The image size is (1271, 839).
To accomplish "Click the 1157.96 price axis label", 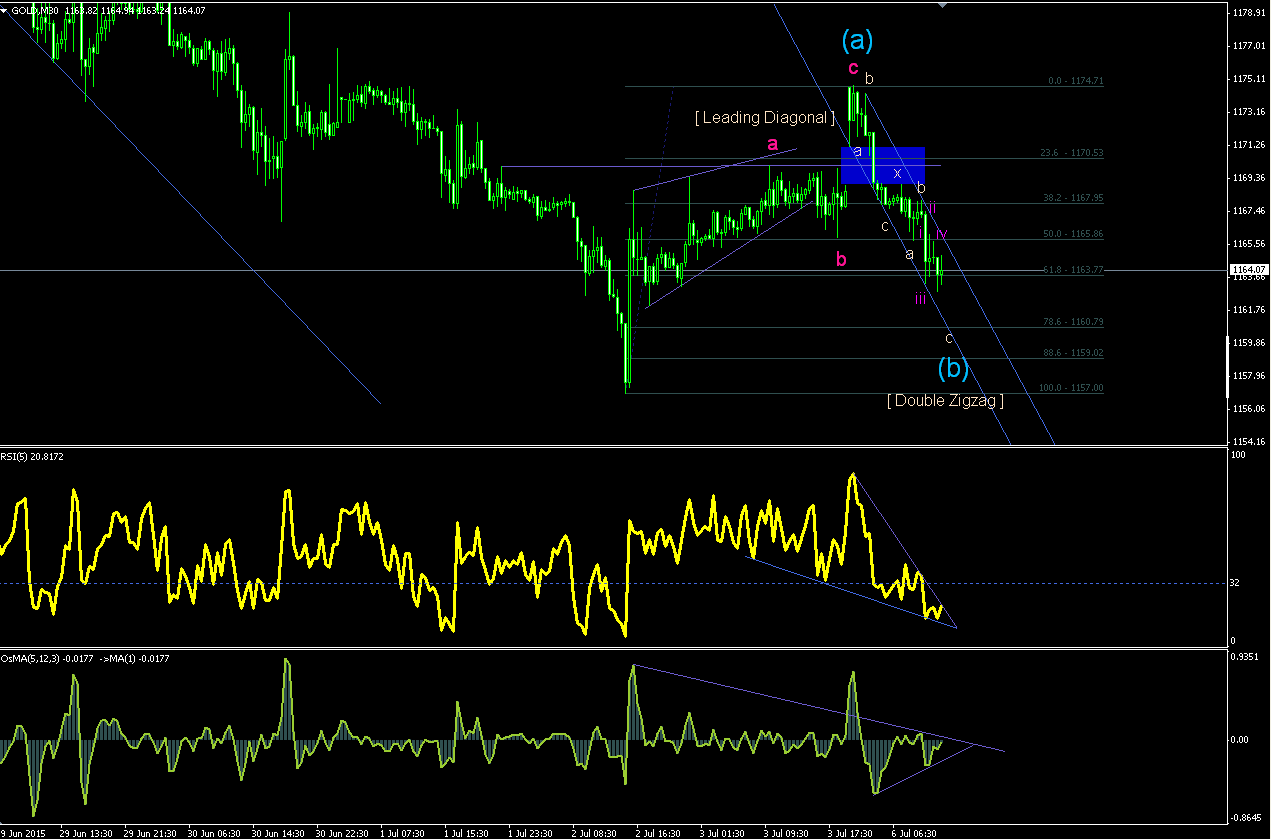I will coord(1249,376).
